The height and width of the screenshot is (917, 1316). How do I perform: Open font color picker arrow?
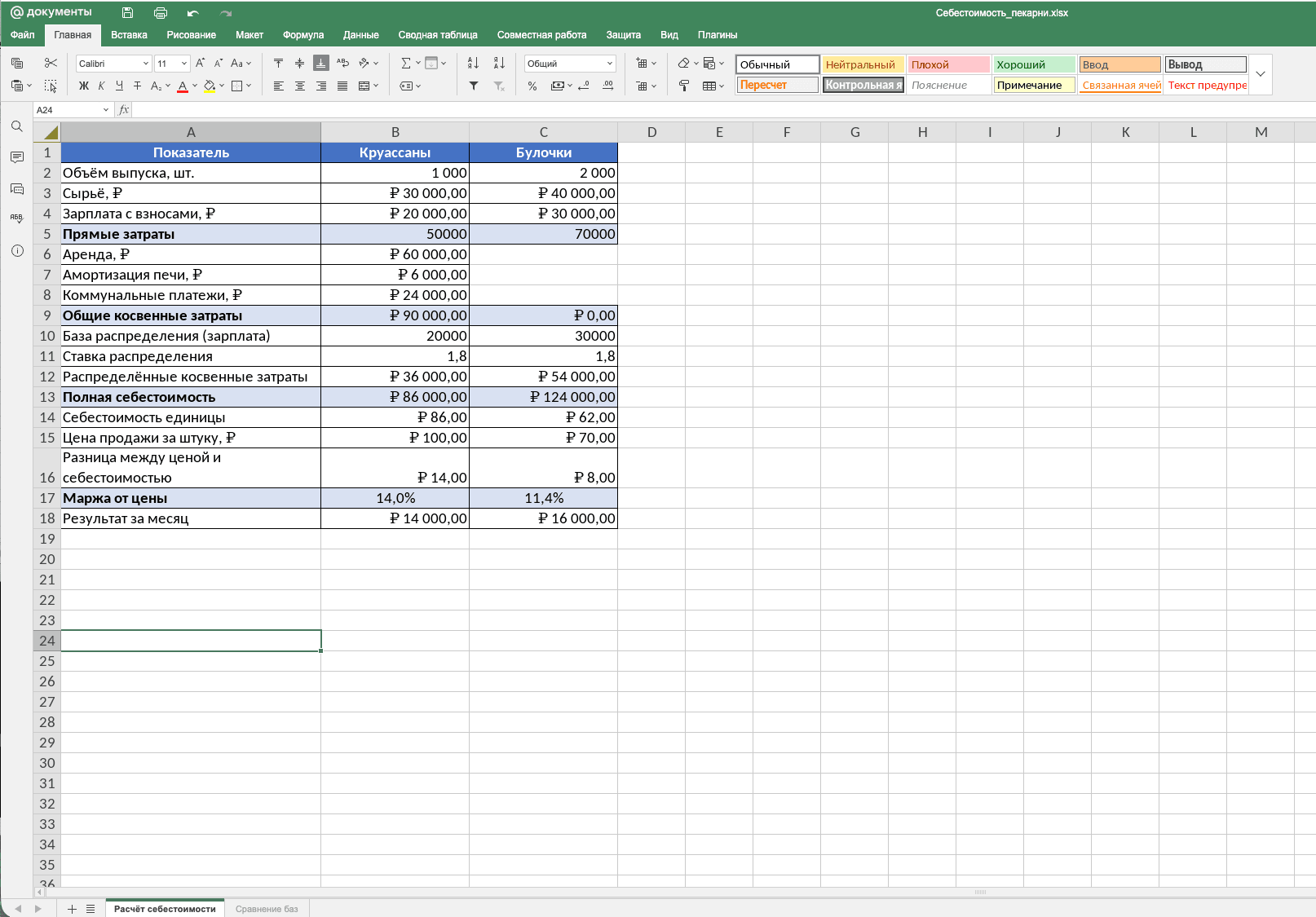click(195, 86)
